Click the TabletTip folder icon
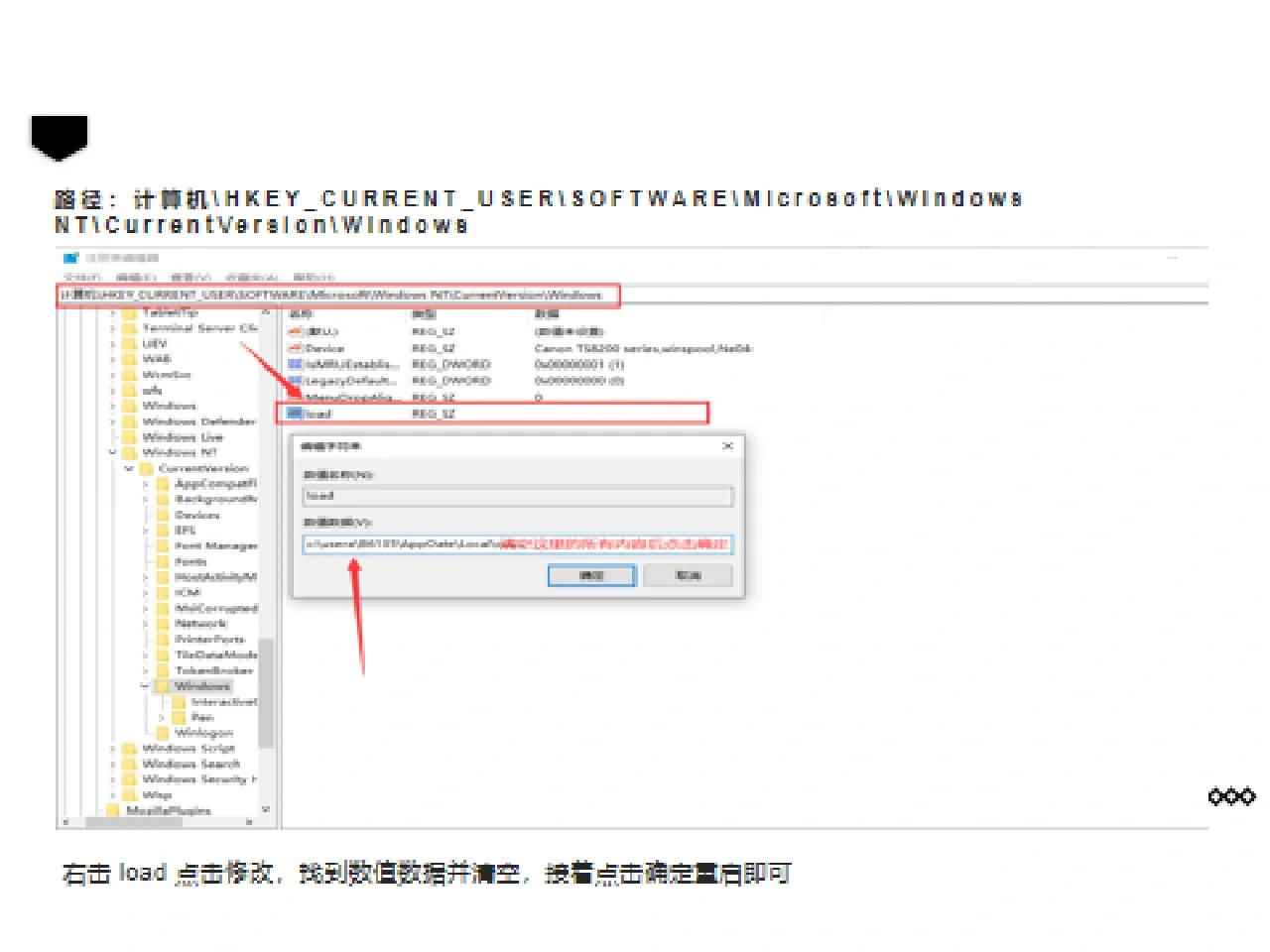The height and width of the screenshot is (952, 1270). tap(129, 312)
